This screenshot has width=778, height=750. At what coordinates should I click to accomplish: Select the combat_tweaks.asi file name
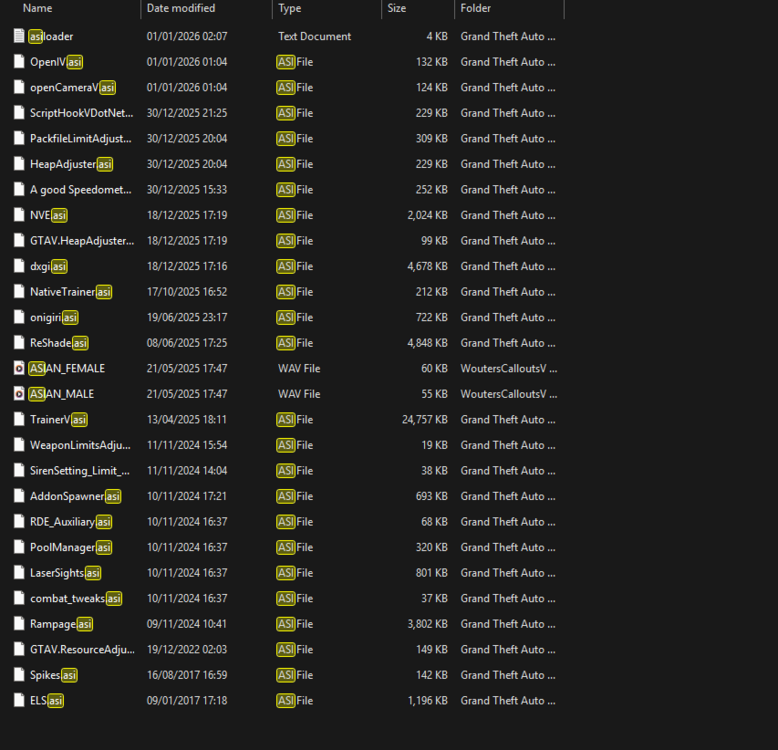75,599
